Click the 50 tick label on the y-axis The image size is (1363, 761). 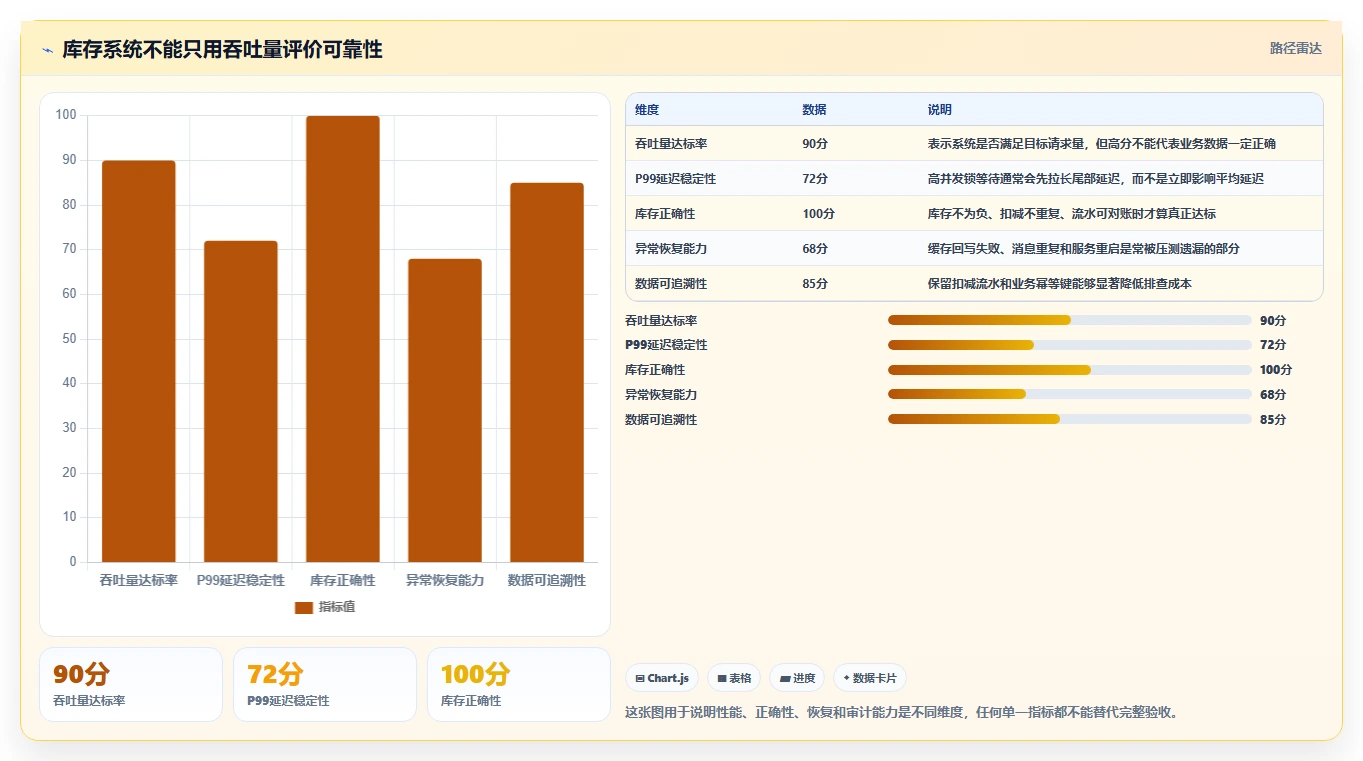click(x=69, y=339)
